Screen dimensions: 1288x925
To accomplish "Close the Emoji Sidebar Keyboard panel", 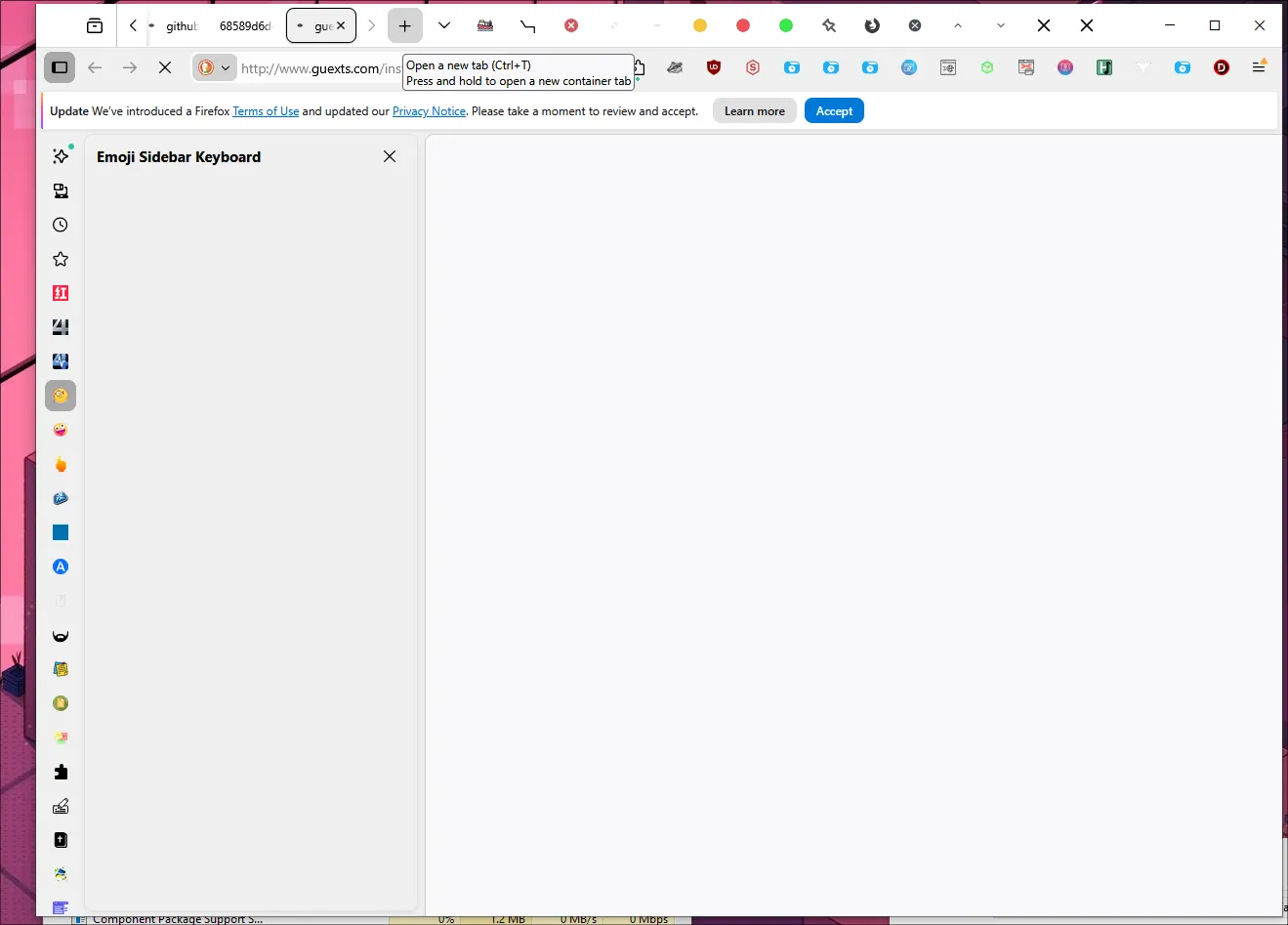I will click(x=389, y=156).
